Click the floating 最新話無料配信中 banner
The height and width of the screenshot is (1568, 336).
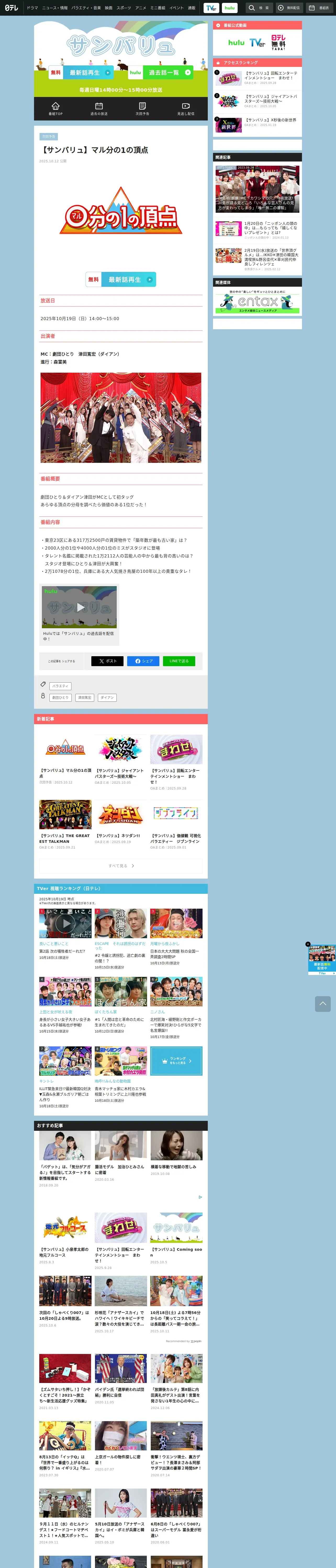[321, 960]
